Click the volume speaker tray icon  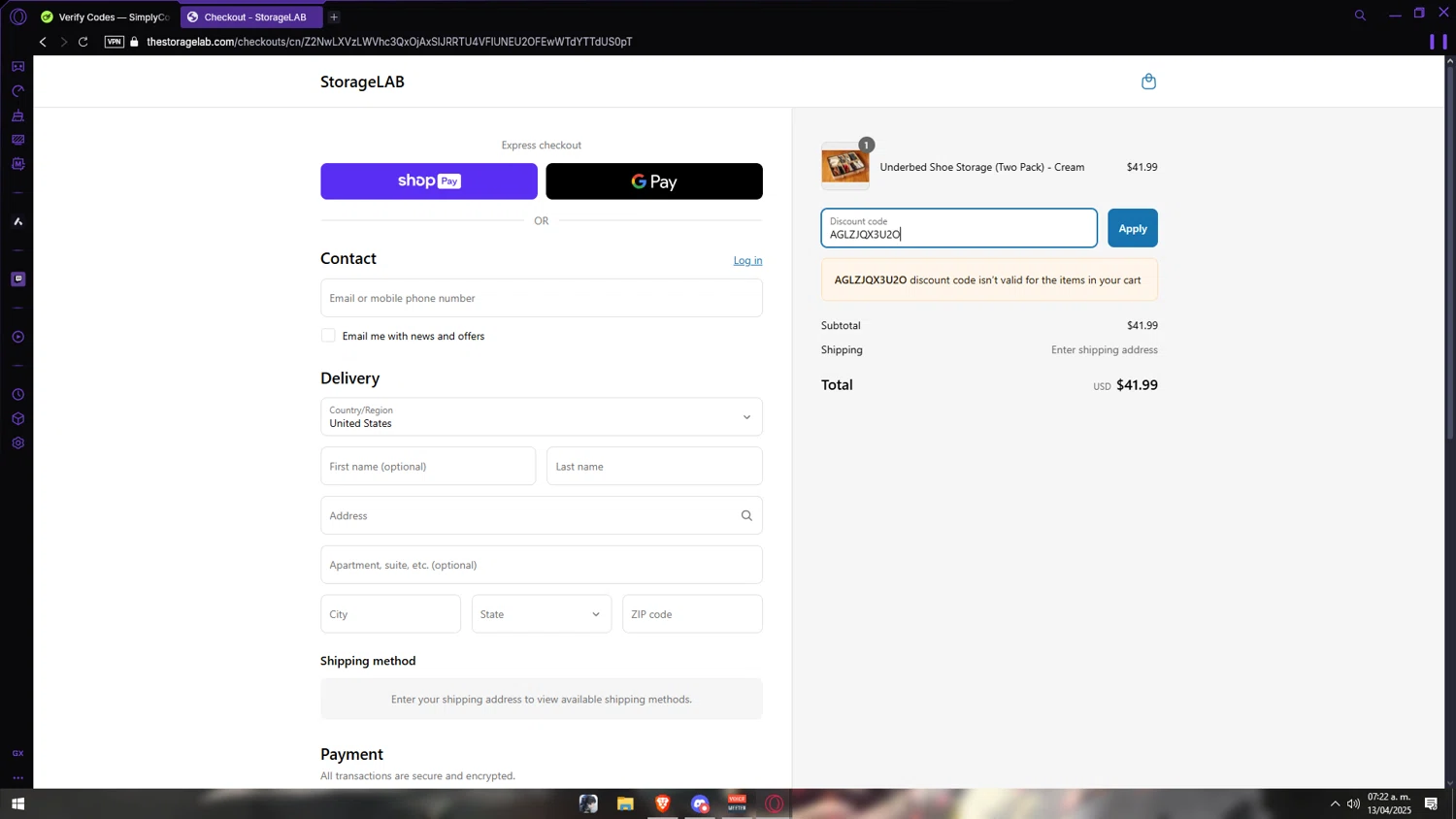click(x=1353, y=803)
